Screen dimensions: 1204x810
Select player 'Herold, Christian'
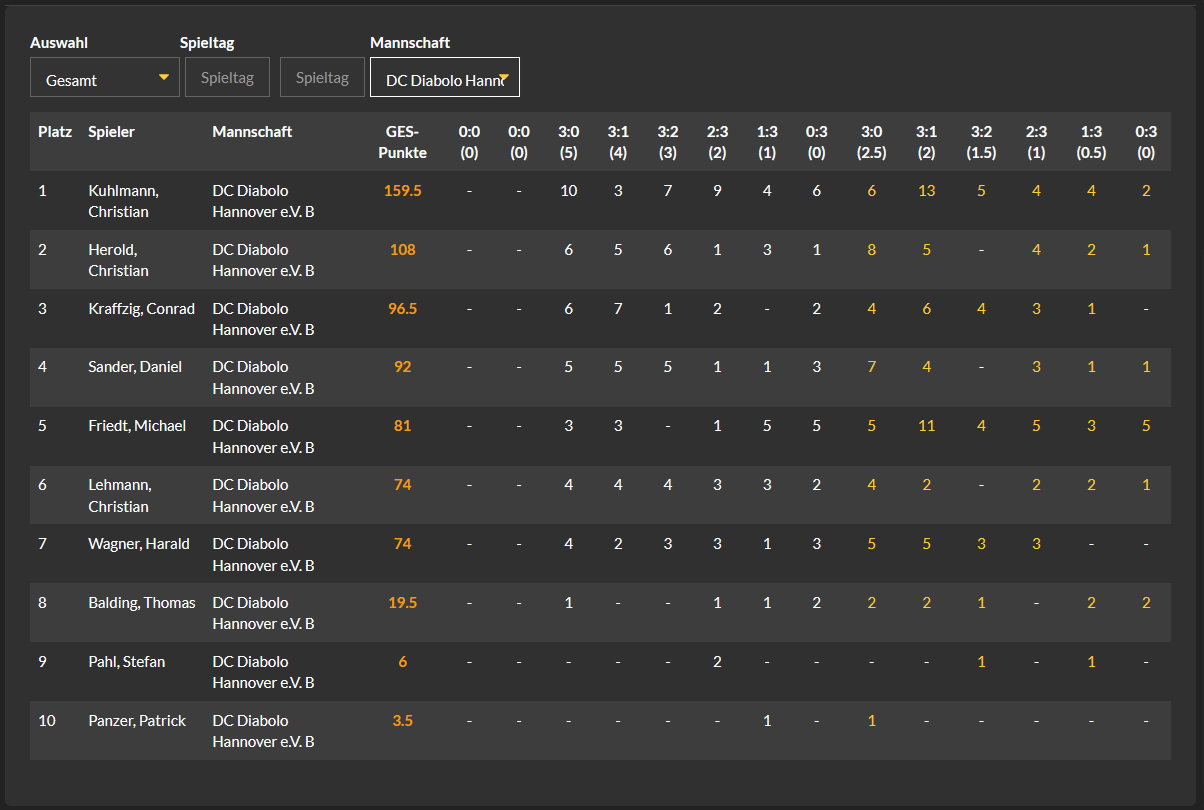point(118,260)
